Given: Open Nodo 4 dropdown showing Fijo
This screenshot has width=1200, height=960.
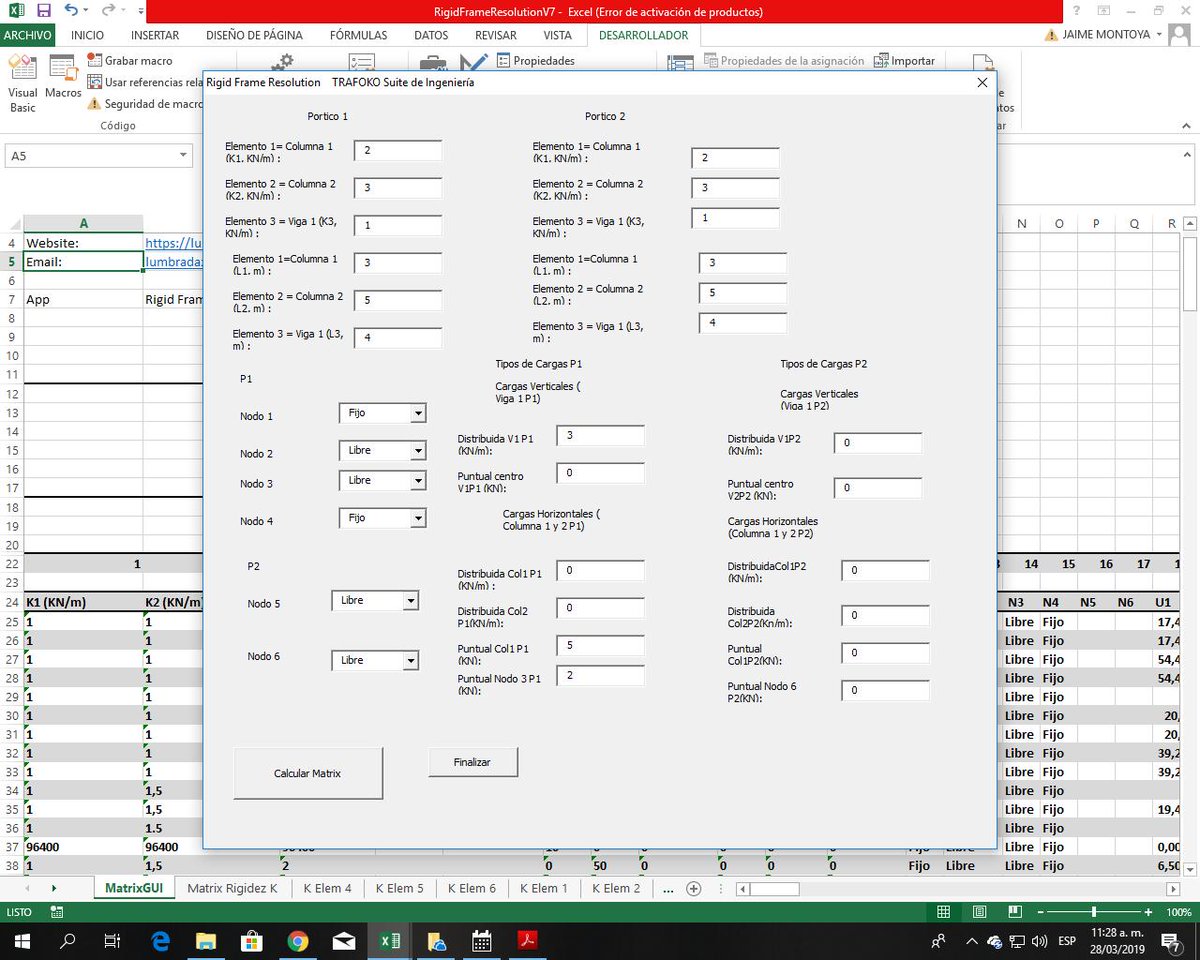Looking at the screenshot, I should [x=419, y=518].
